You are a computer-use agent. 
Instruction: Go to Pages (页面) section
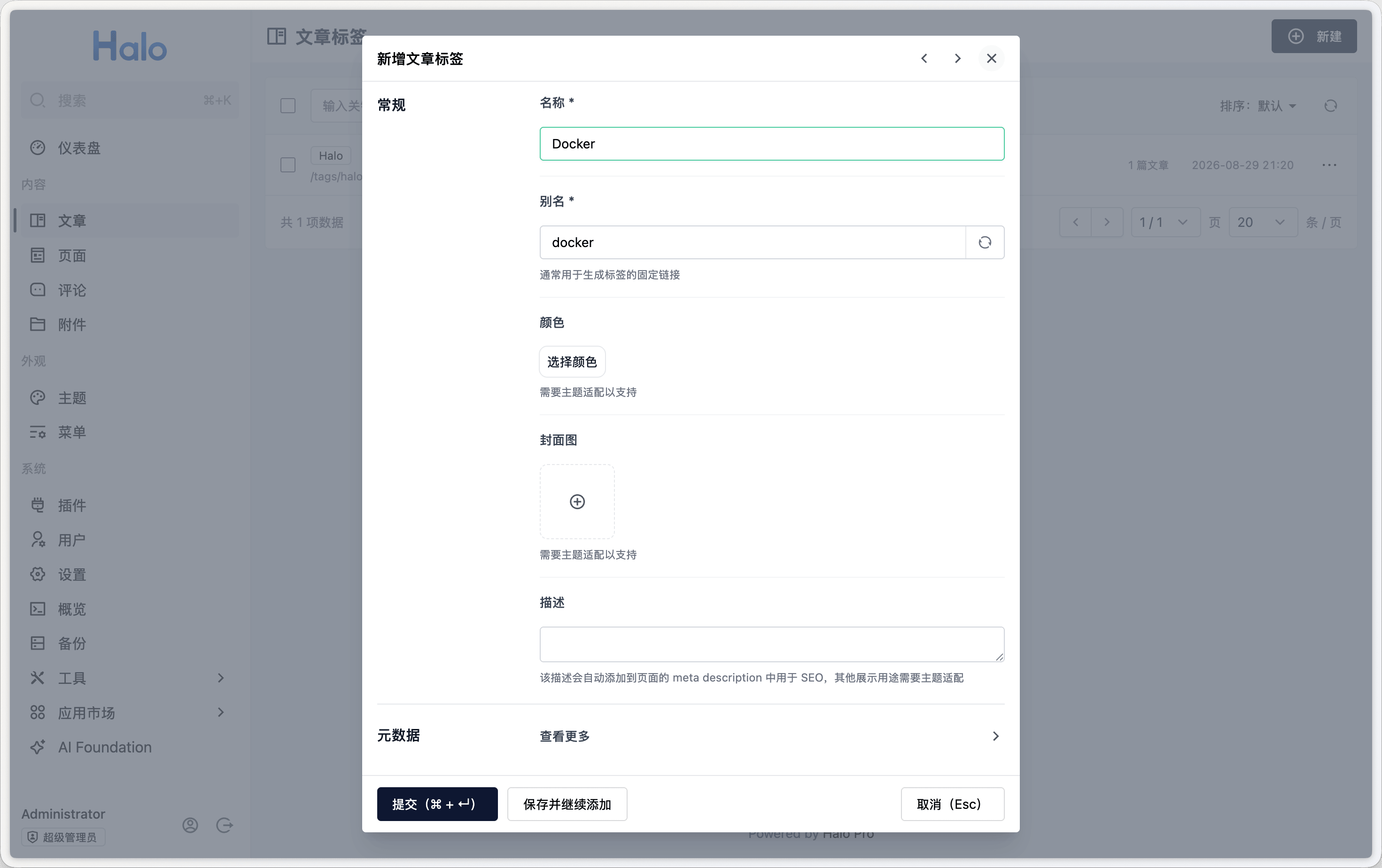point(130,256)
